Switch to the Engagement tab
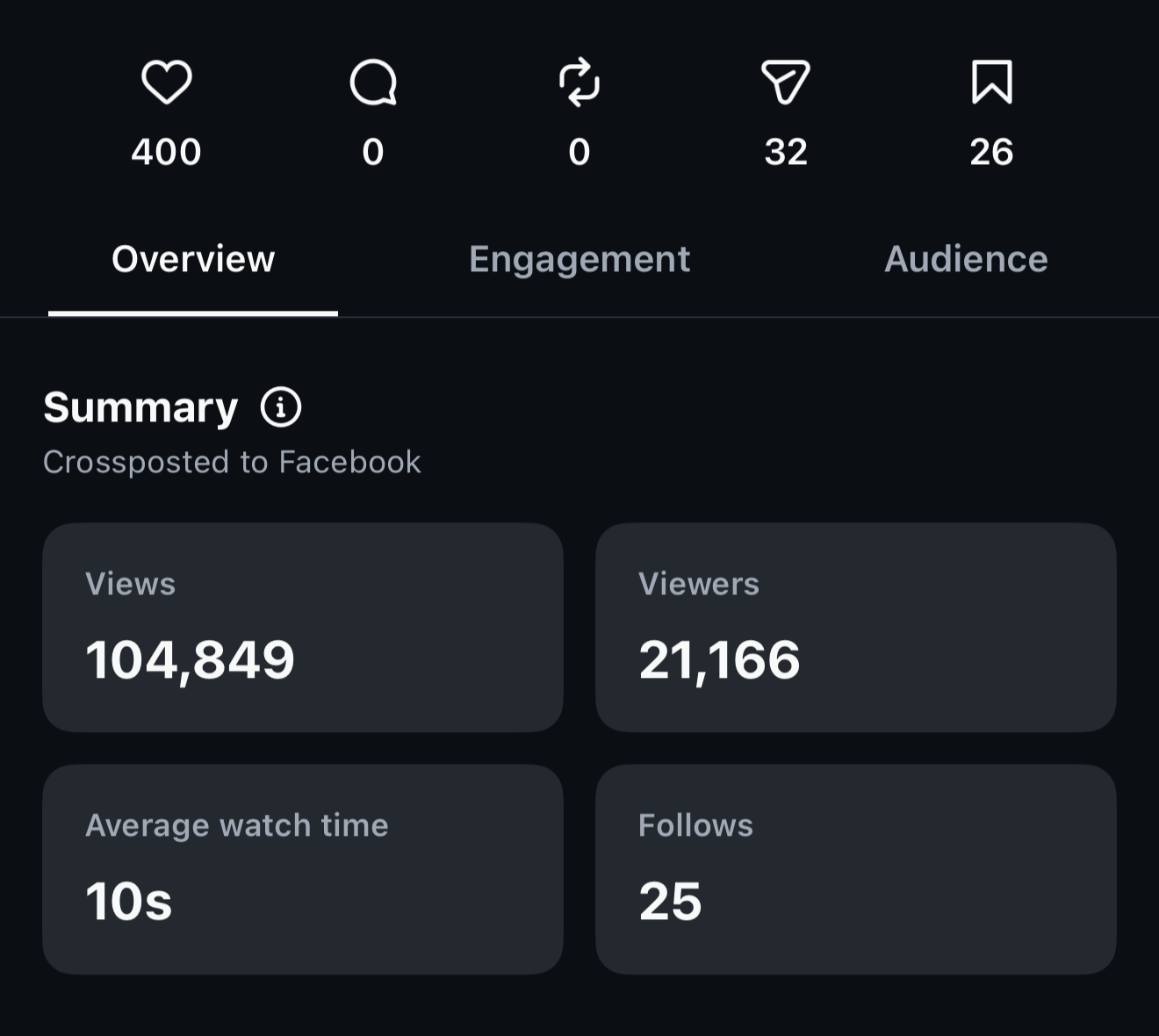Screen dimensions: 1159x1036 pyautogui.click(x=579, y=259)
